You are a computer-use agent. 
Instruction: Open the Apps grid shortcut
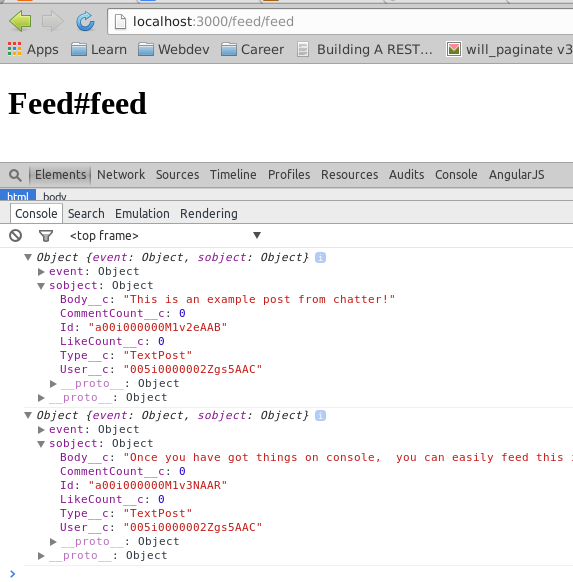(x=33, y=49)
